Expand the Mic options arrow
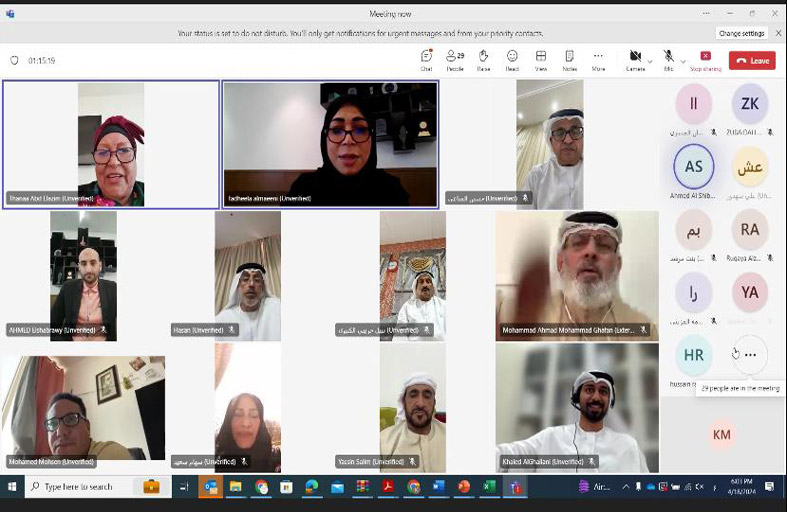Viewport: 787px width, 512px height. click(x=682, y=61)
